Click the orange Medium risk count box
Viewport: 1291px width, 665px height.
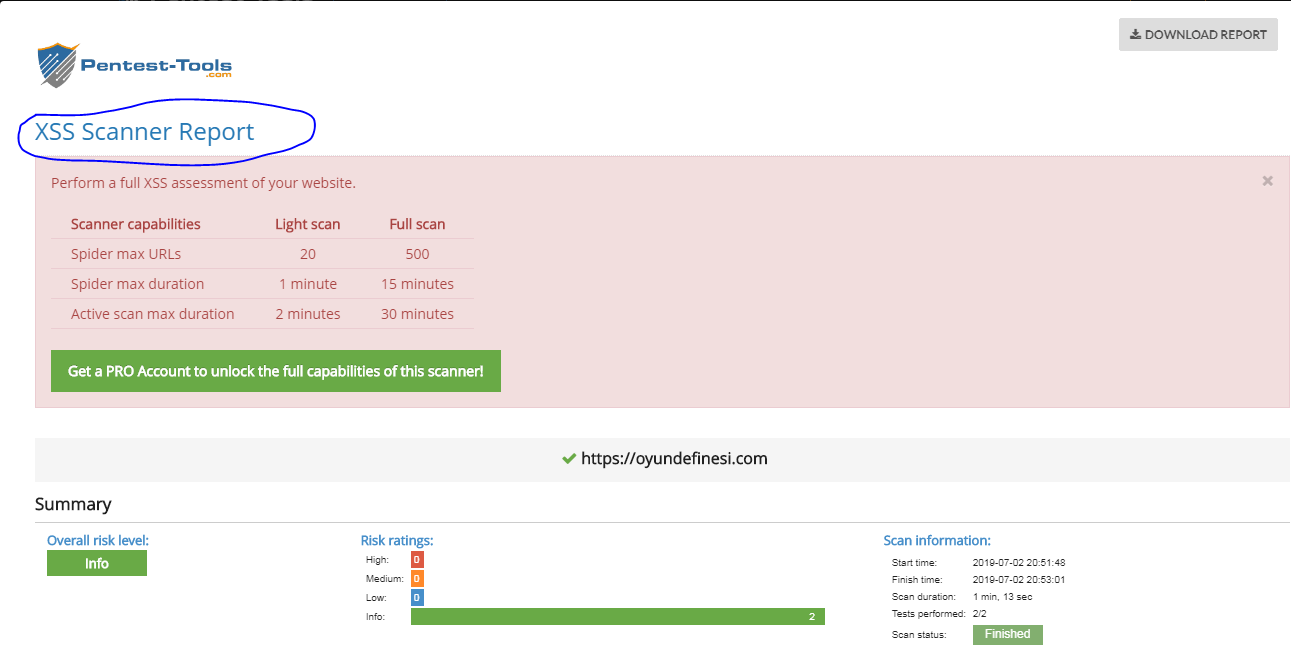[417, 579]
